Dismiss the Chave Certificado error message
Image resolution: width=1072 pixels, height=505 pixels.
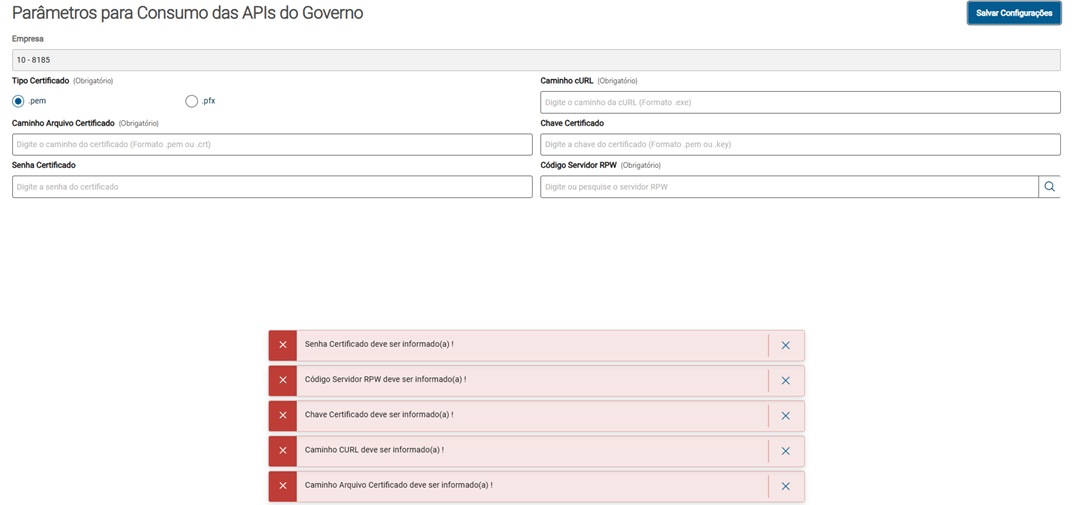click(x=785, y=415)
